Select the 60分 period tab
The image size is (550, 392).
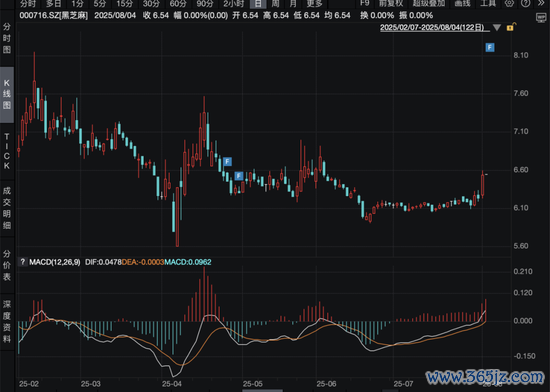tap(178, 4)
